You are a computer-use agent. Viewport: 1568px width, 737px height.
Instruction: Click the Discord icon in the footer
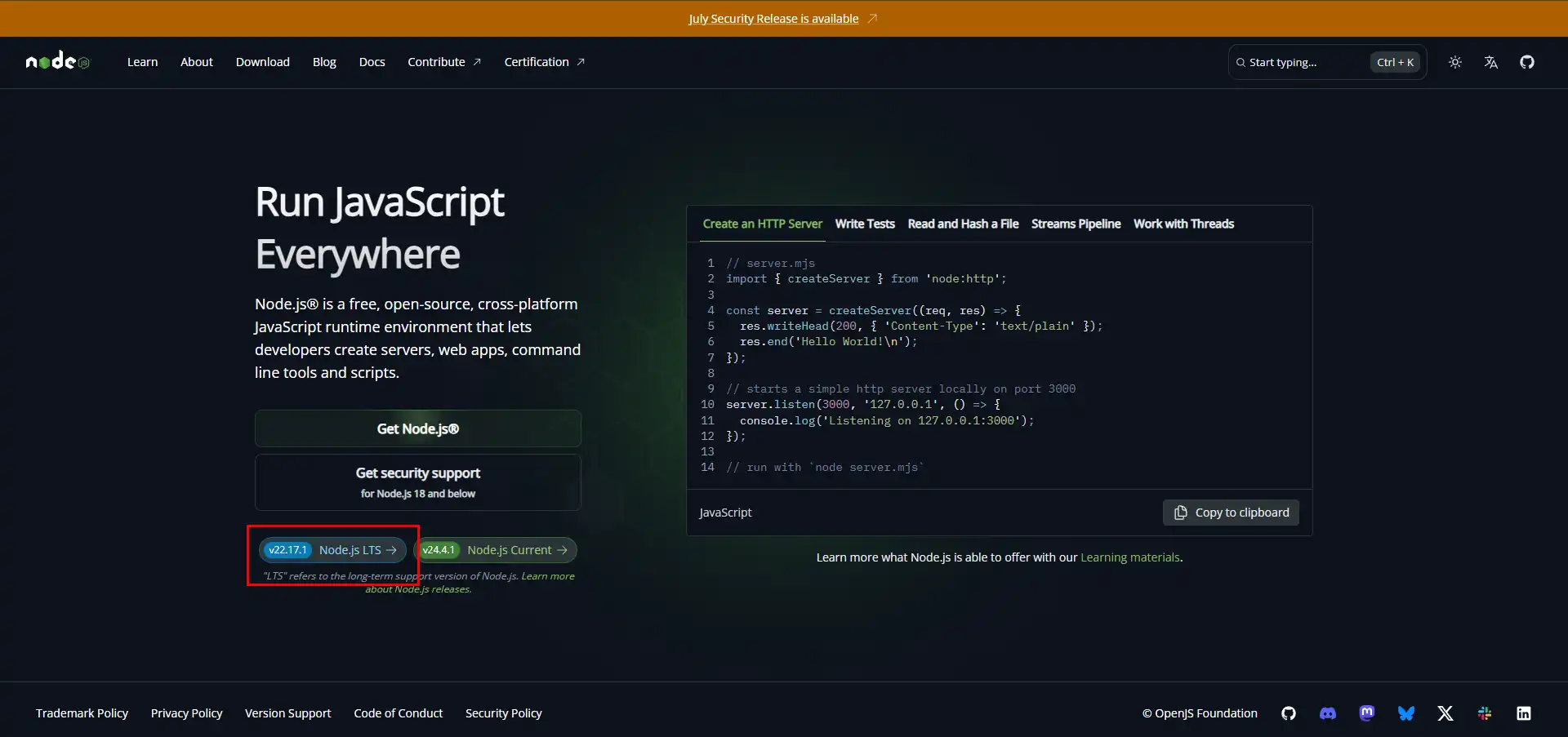(x=1328, y=713)
